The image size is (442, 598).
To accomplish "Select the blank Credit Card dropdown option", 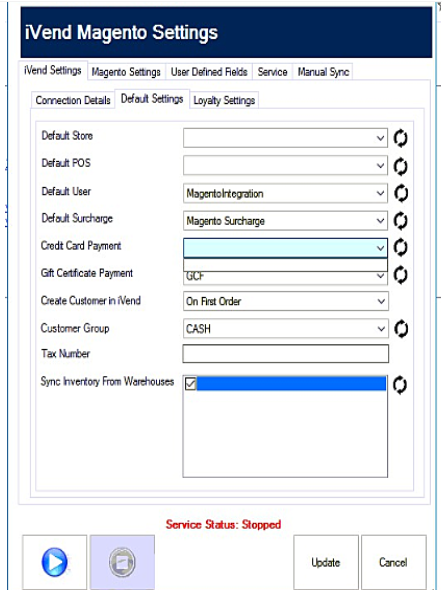I will [285, 265].
